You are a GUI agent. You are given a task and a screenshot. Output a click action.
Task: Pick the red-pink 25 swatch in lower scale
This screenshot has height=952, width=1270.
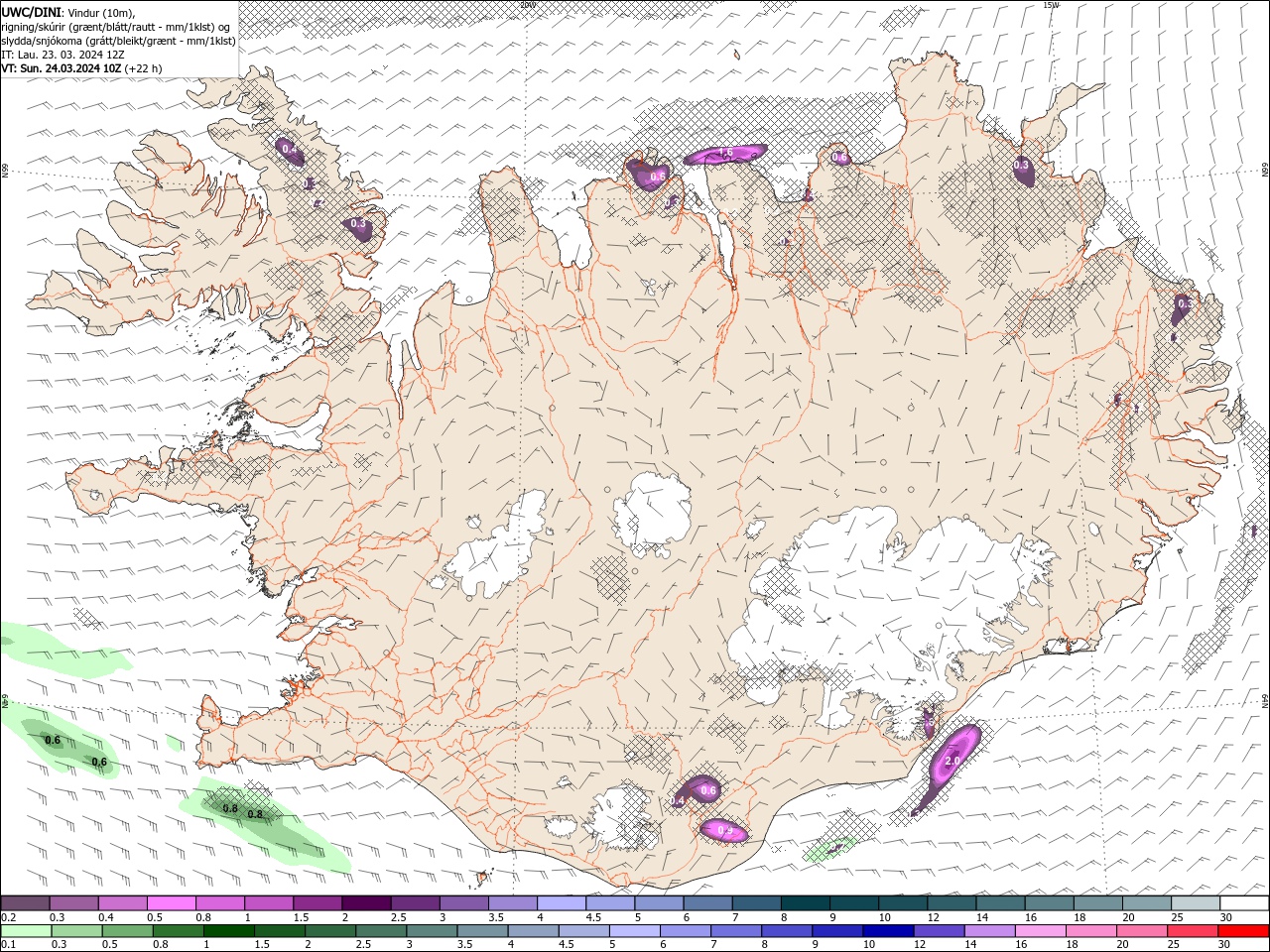[1192, 931]
